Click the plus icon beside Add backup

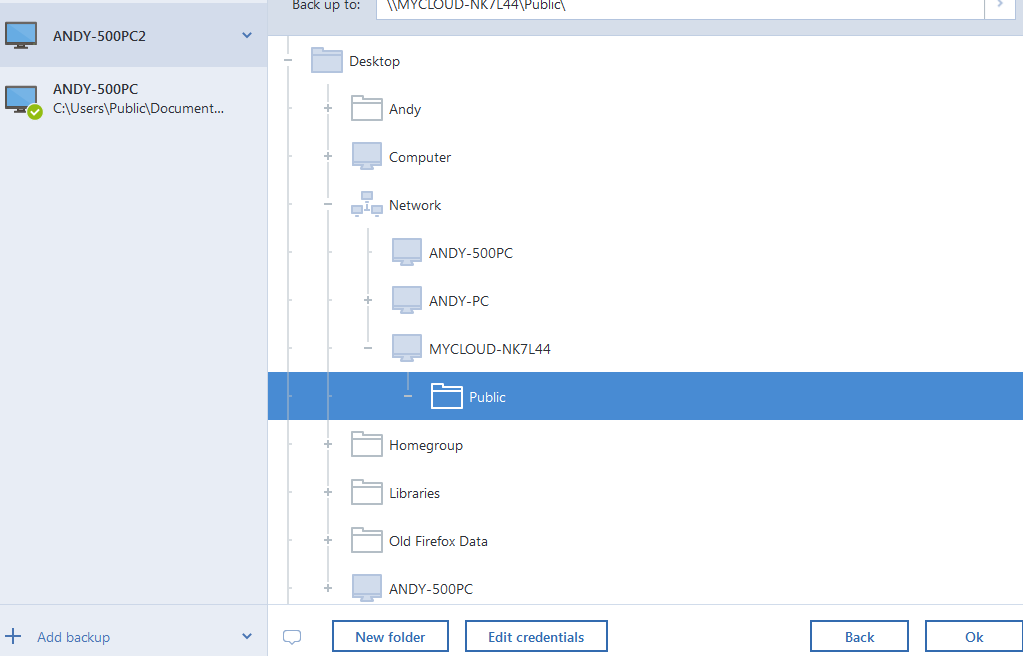click(x=14, y=637)
